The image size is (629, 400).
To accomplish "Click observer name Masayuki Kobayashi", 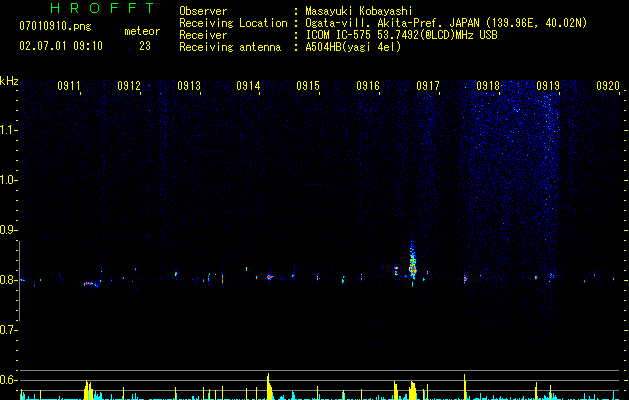I will (x=359, y=11).
